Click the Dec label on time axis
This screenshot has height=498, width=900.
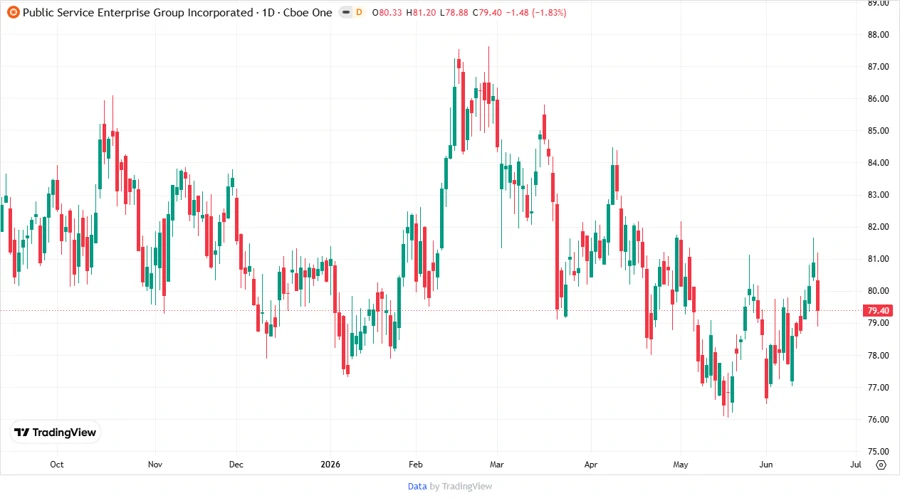[236, 465]
